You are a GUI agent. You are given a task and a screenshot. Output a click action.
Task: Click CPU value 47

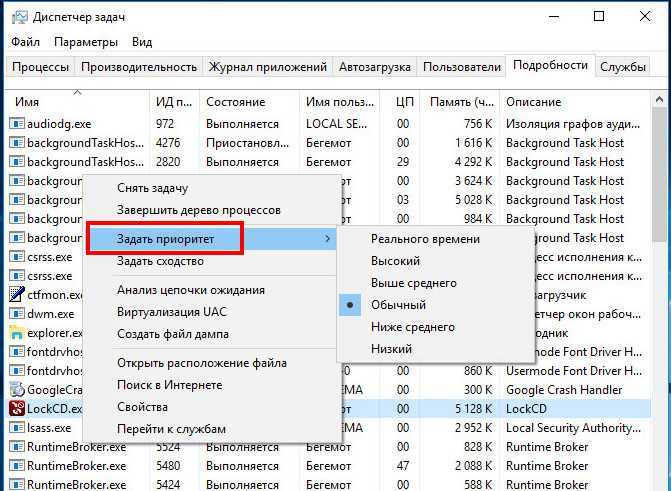pyautogui.click(x=403, y=466)
